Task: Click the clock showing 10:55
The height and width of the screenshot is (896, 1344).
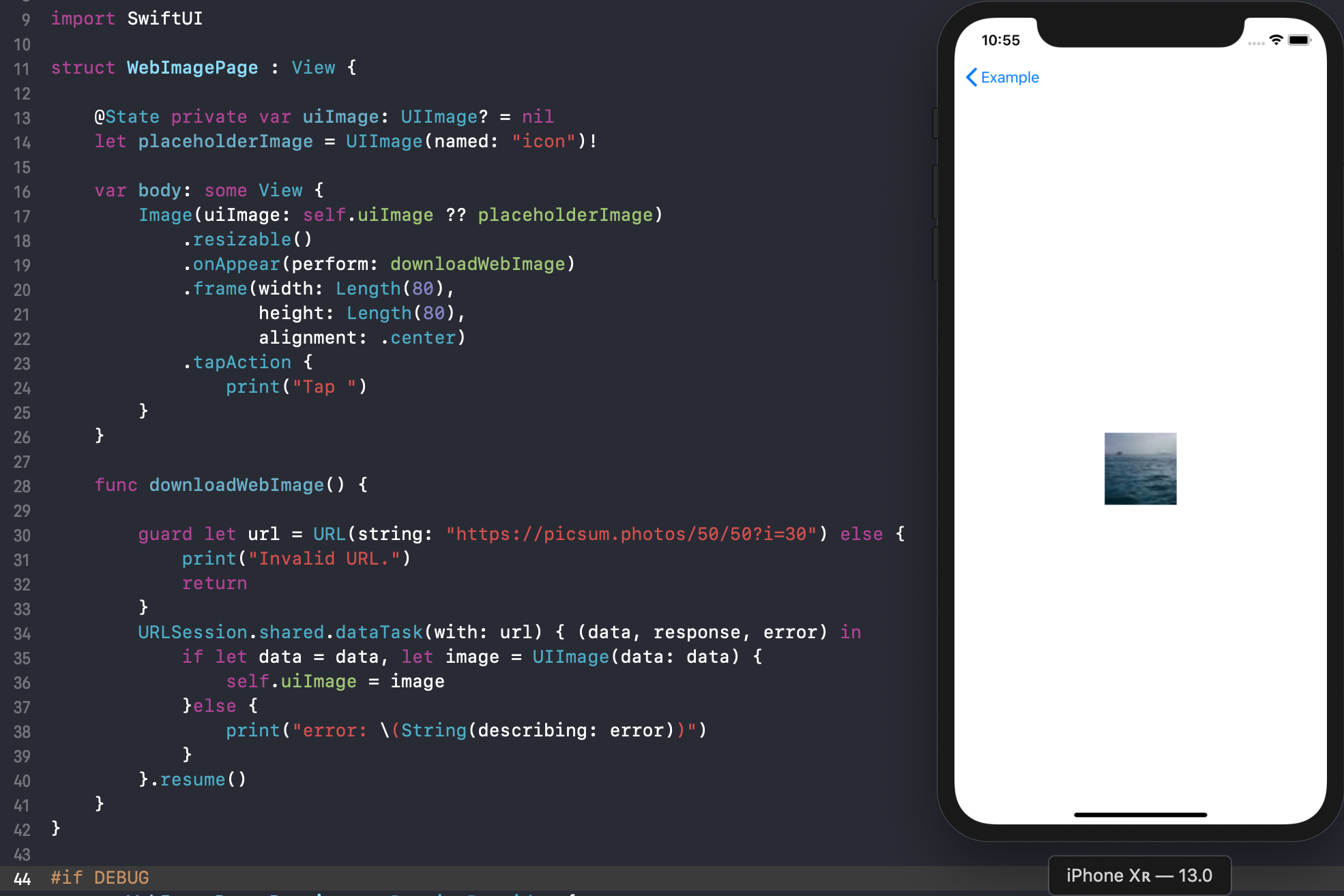Action: pos(999,40)
